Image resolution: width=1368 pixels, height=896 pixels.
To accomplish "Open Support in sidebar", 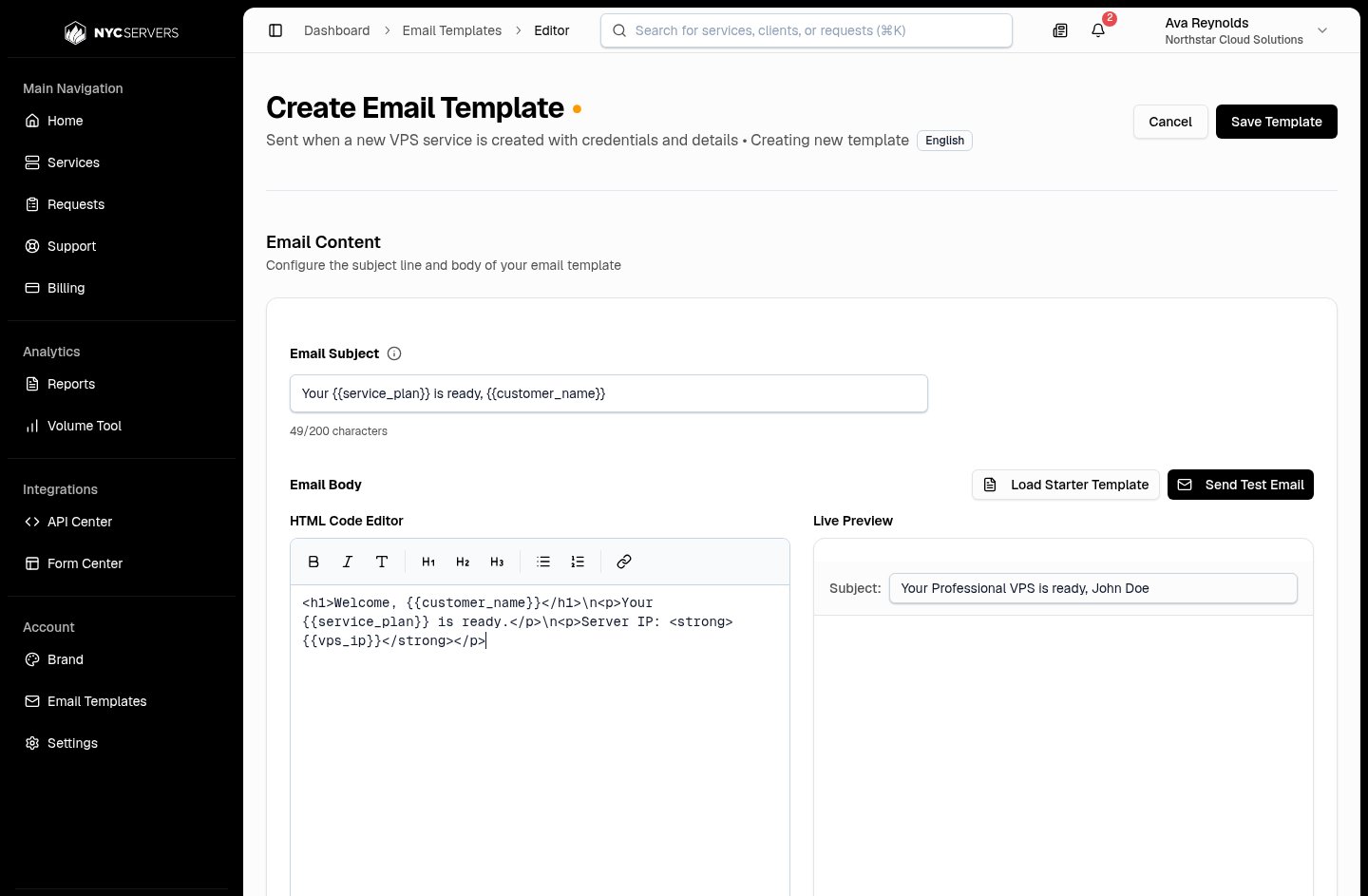I will (x=122, y=246).
